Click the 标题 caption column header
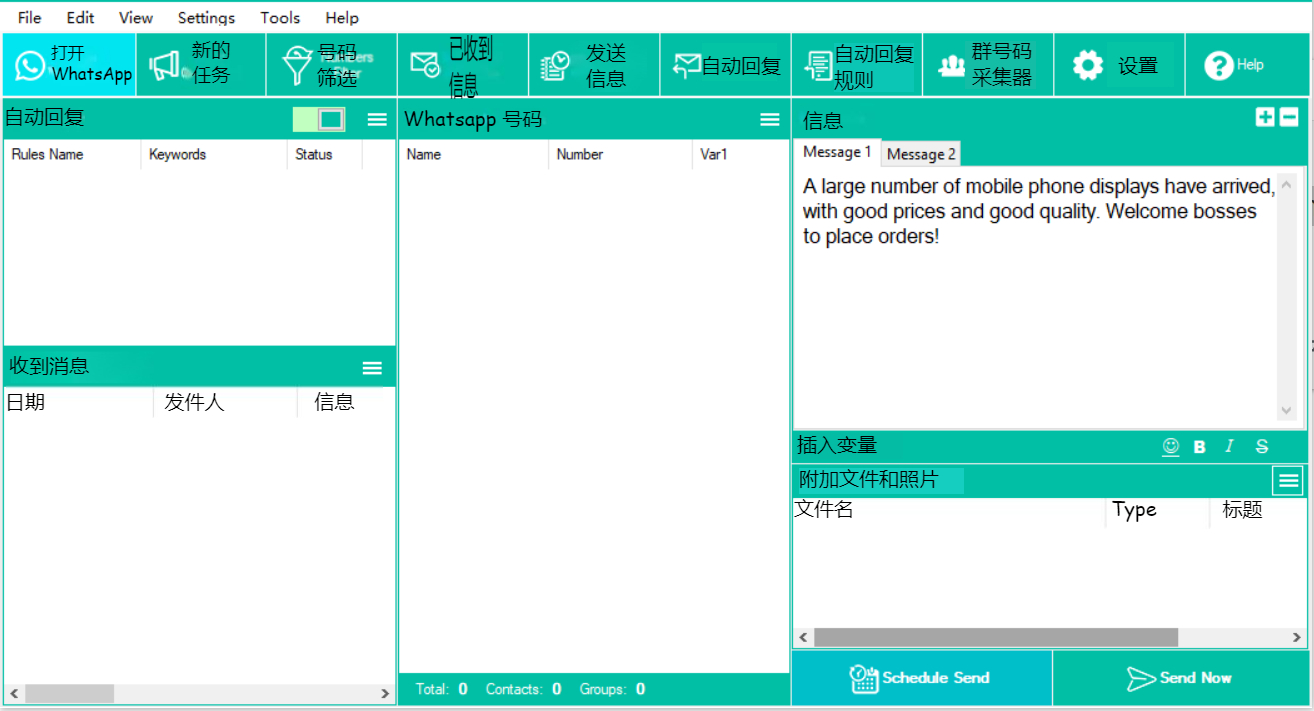Image resolution: width=1314 pixels, height=711 pixels. (x=1258, y=510)
